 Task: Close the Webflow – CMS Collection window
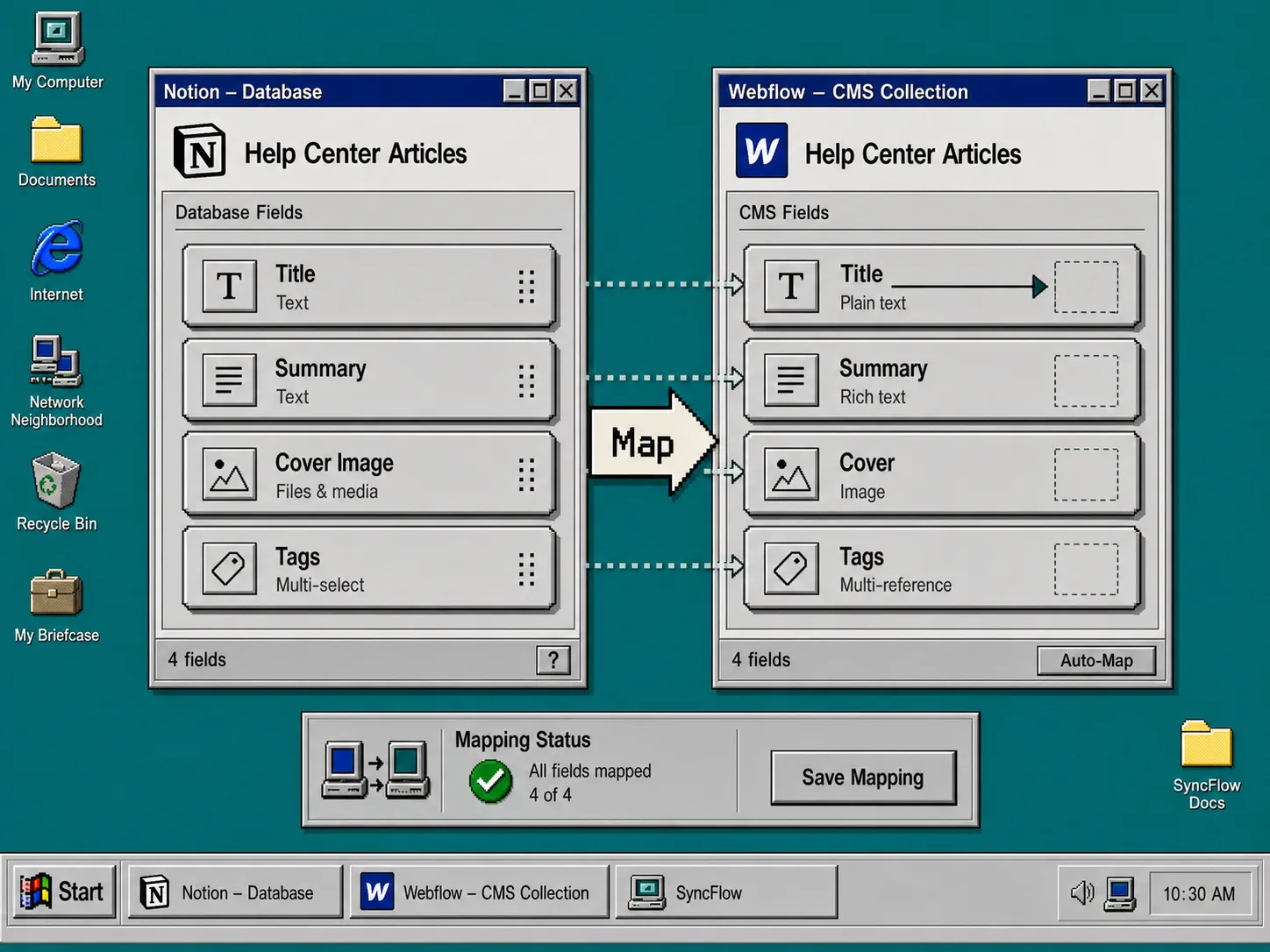pyautogui.click(x=1152, y=90)
